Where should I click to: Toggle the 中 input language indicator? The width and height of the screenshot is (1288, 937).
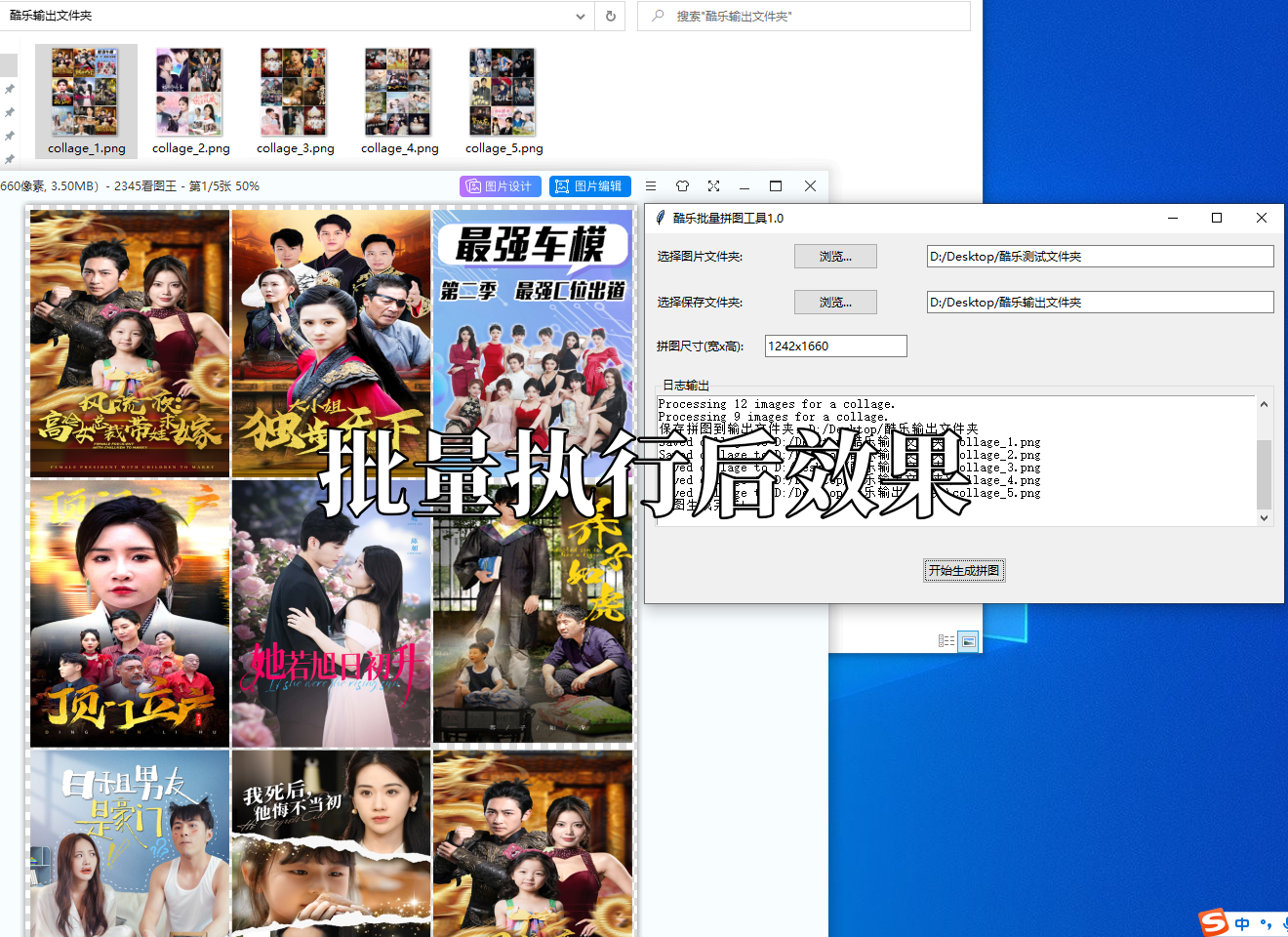pos(1241,923)
